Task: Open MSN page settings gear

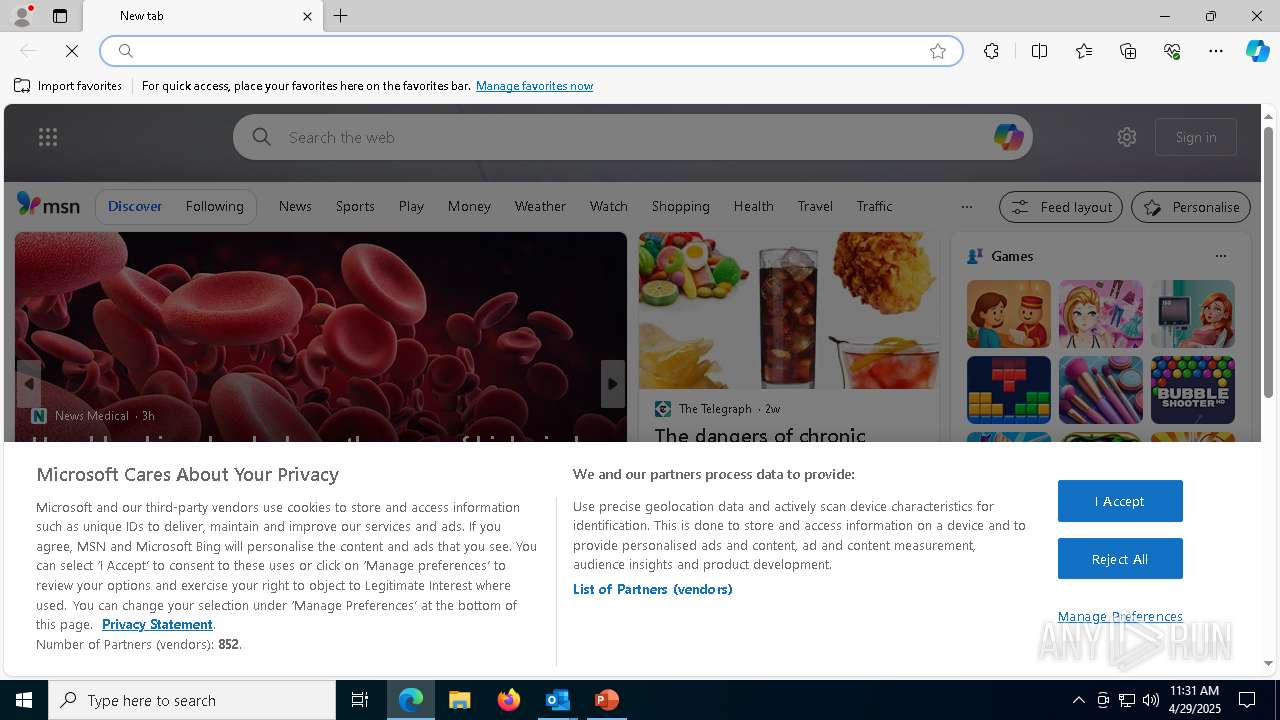Action: click(1127, 137)
